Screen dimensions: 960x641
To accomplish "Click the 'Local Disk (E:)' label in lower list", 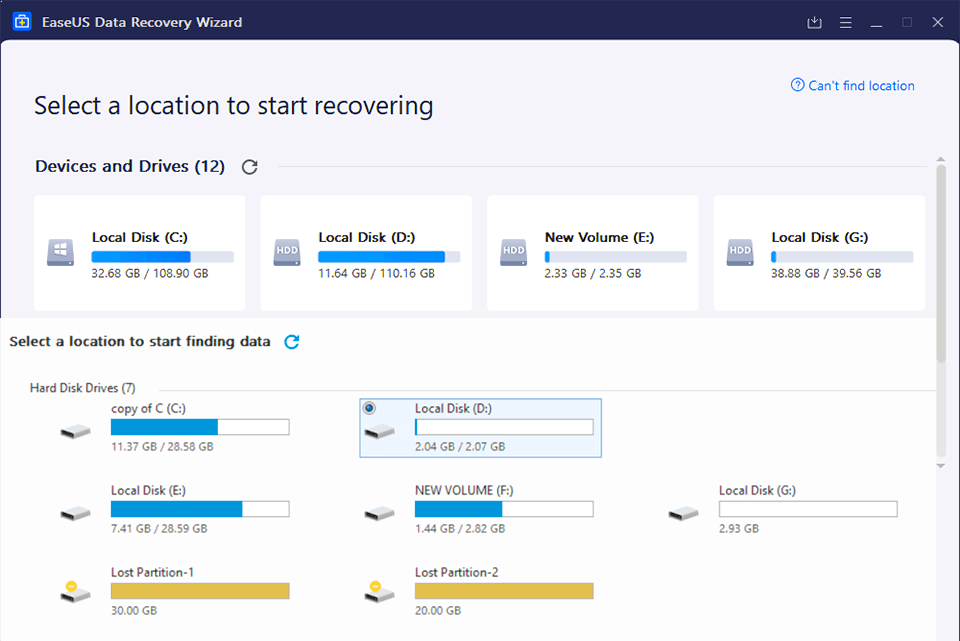I will coord(148,490).
